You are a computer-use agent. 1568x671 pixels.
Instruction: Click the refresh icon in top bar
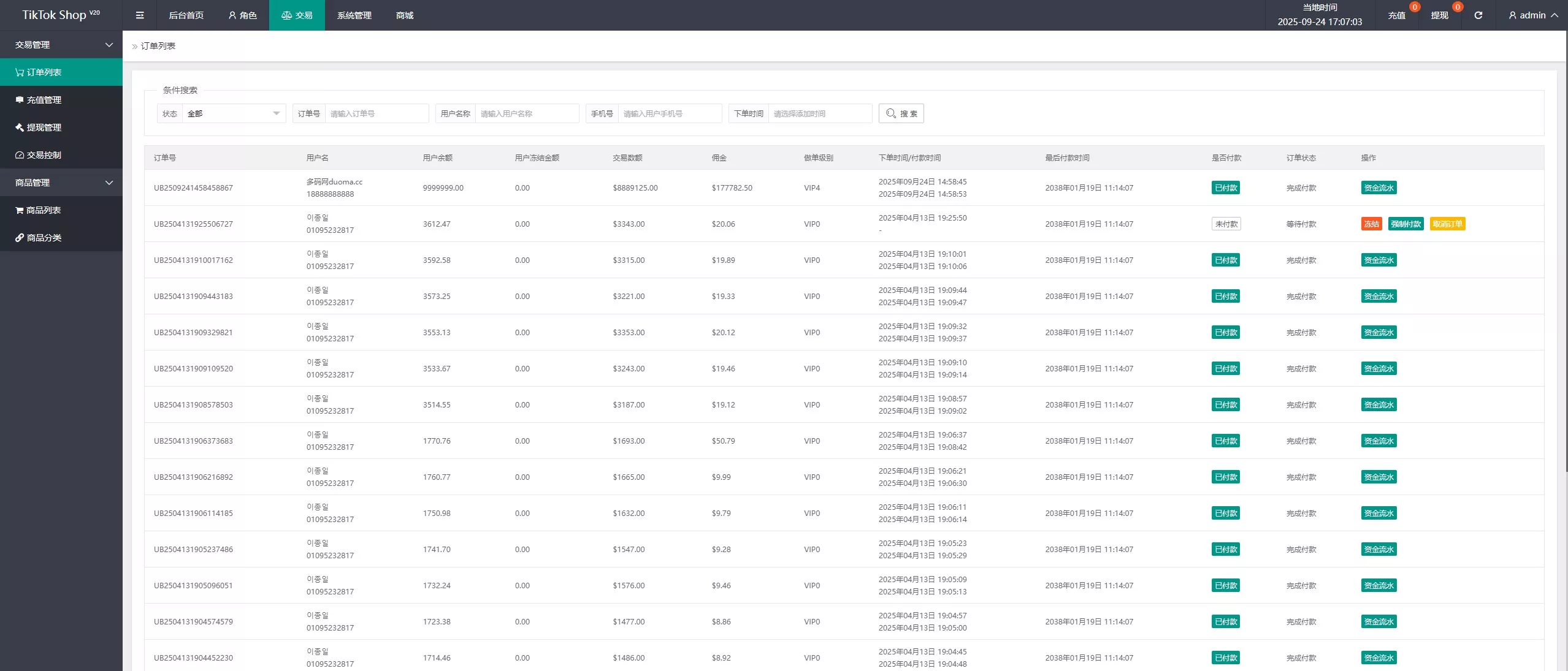click(1478, 15)
